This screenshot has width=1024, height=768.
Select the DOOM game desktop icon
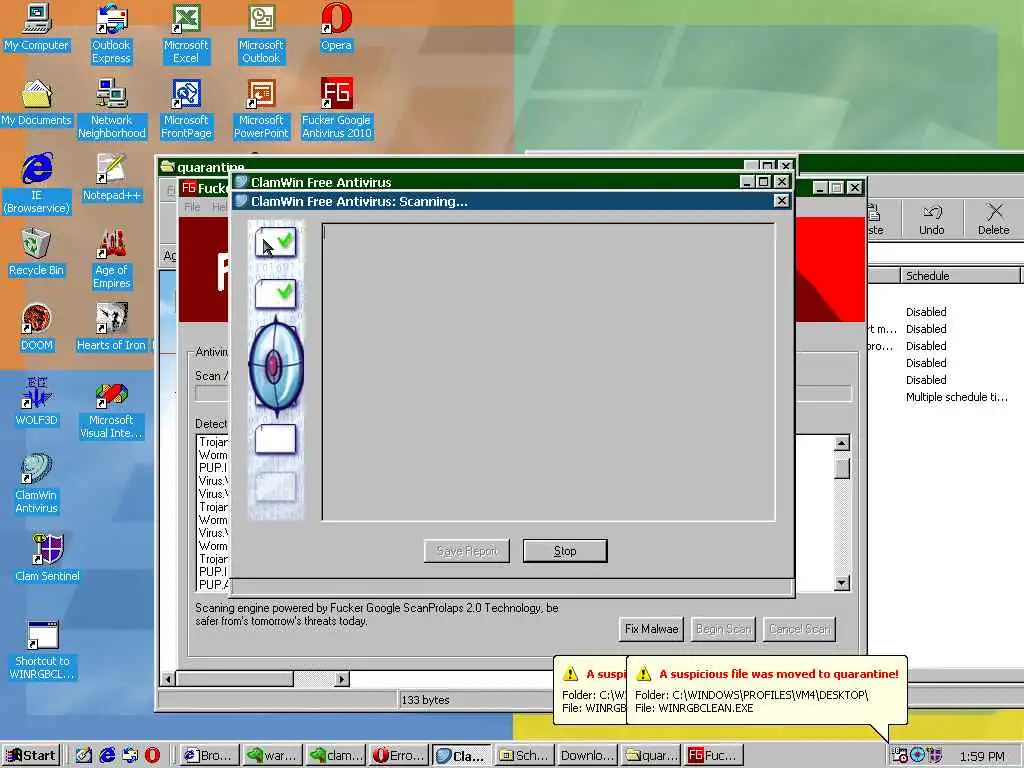coord(37,328)
